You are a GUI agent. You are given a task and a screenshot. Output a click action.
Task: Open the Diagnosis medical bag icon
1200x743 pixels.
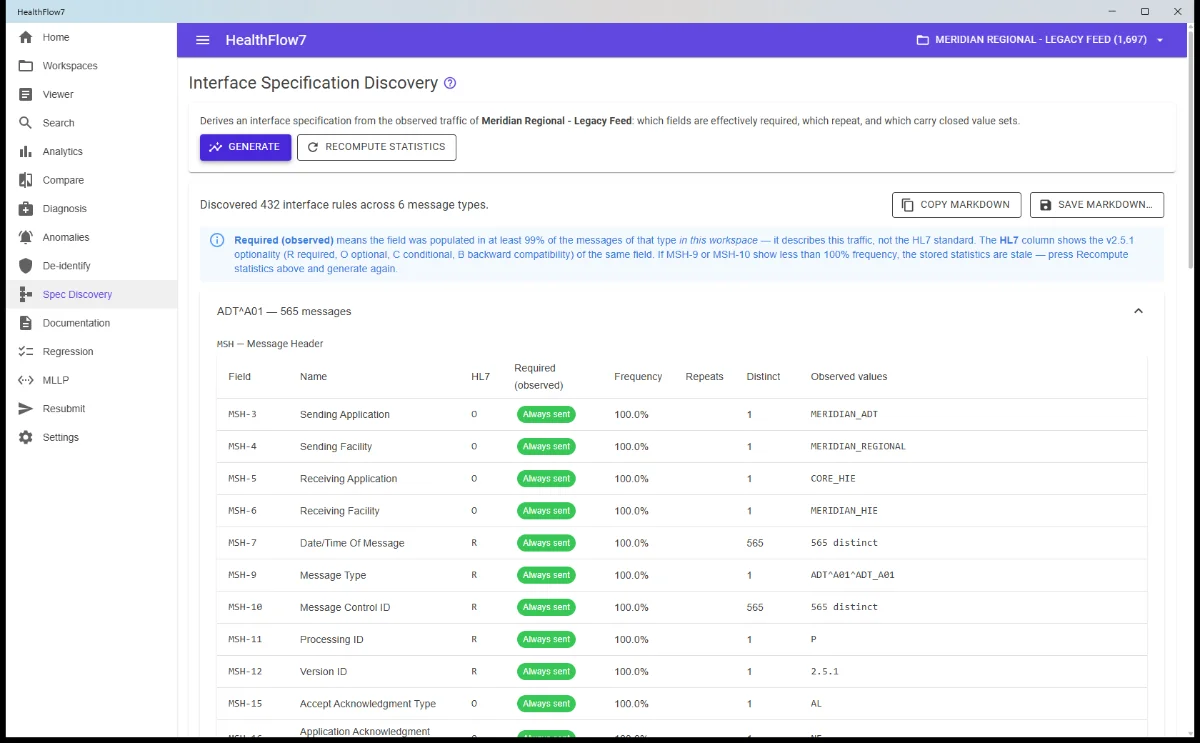26,209
